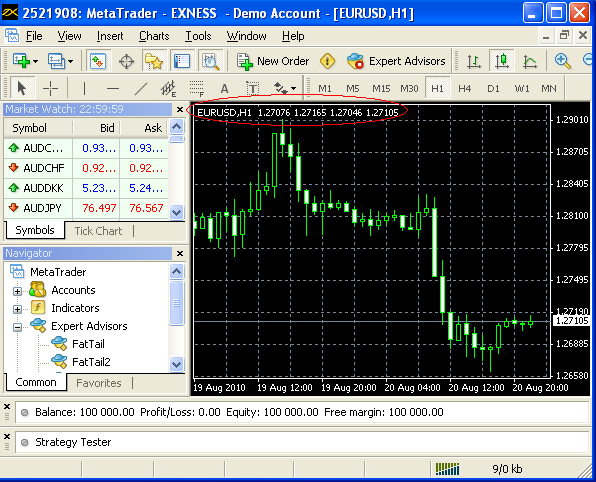Screen dimensions: 596x482
Task: Toggle the Terminal window icon
Action: coord(182,61)
